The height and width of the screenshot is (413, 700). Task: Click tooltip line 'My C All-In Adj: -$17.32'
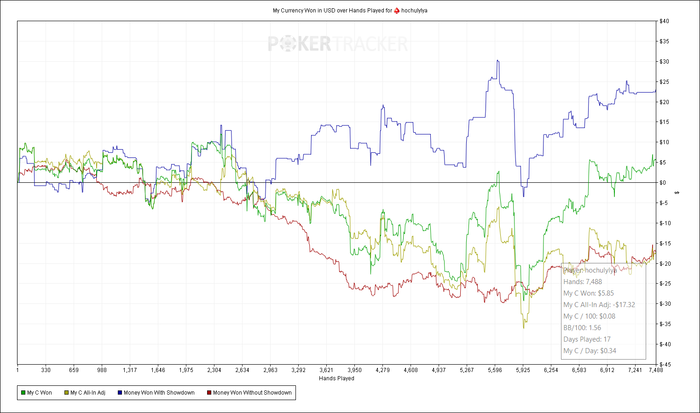coord(599,305)
